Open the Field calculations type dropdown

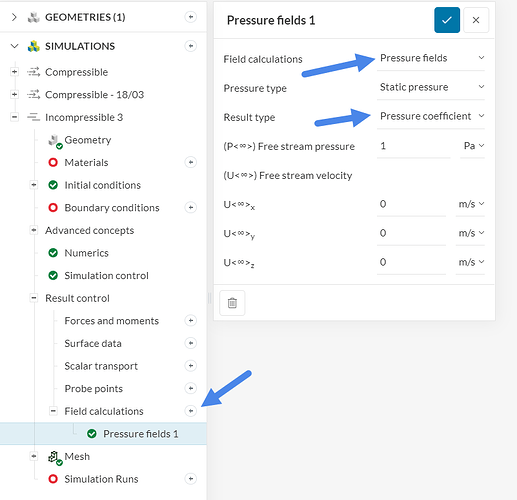(x=431, y=58)
